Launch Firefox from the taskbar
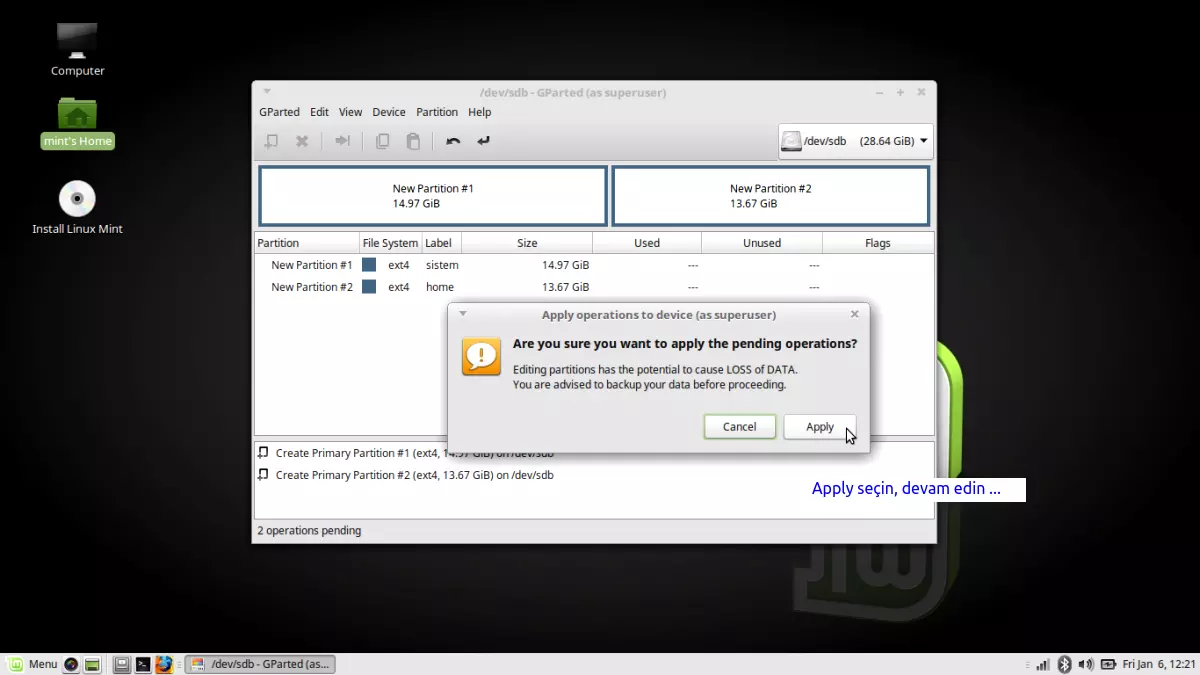The height and width of the screenshot is (675, 1200). pos(164,663)
